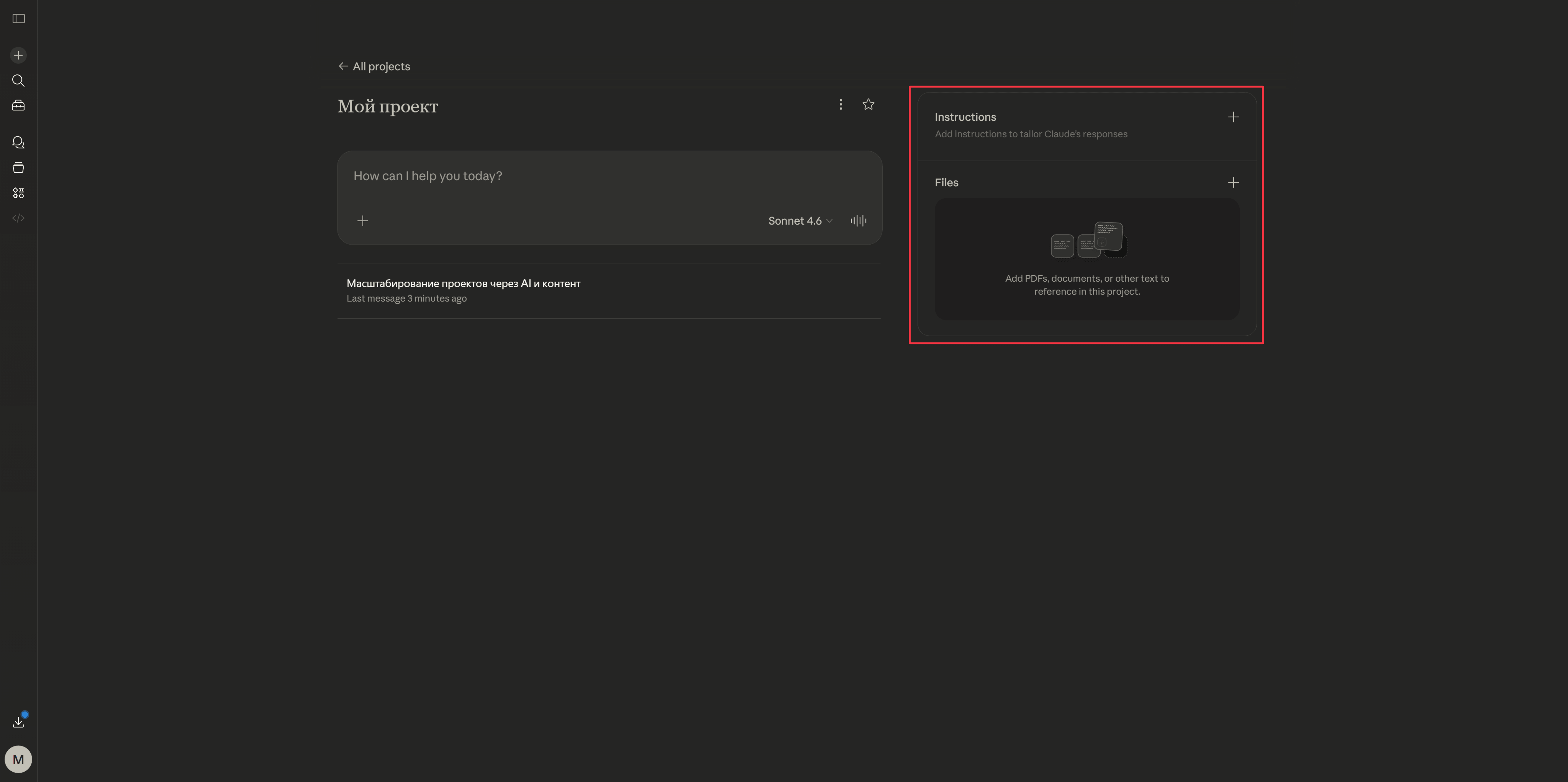
Task: Open project options three-dot menu
Action: 841,105
